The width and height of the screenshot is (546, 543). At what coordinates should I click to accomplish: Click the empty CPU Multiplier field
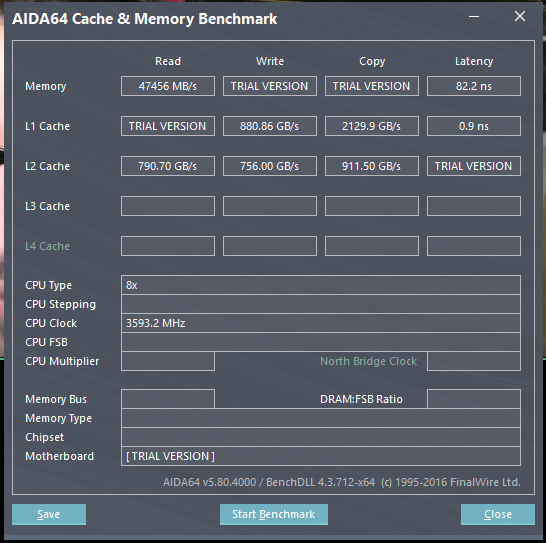click(168, 361)
